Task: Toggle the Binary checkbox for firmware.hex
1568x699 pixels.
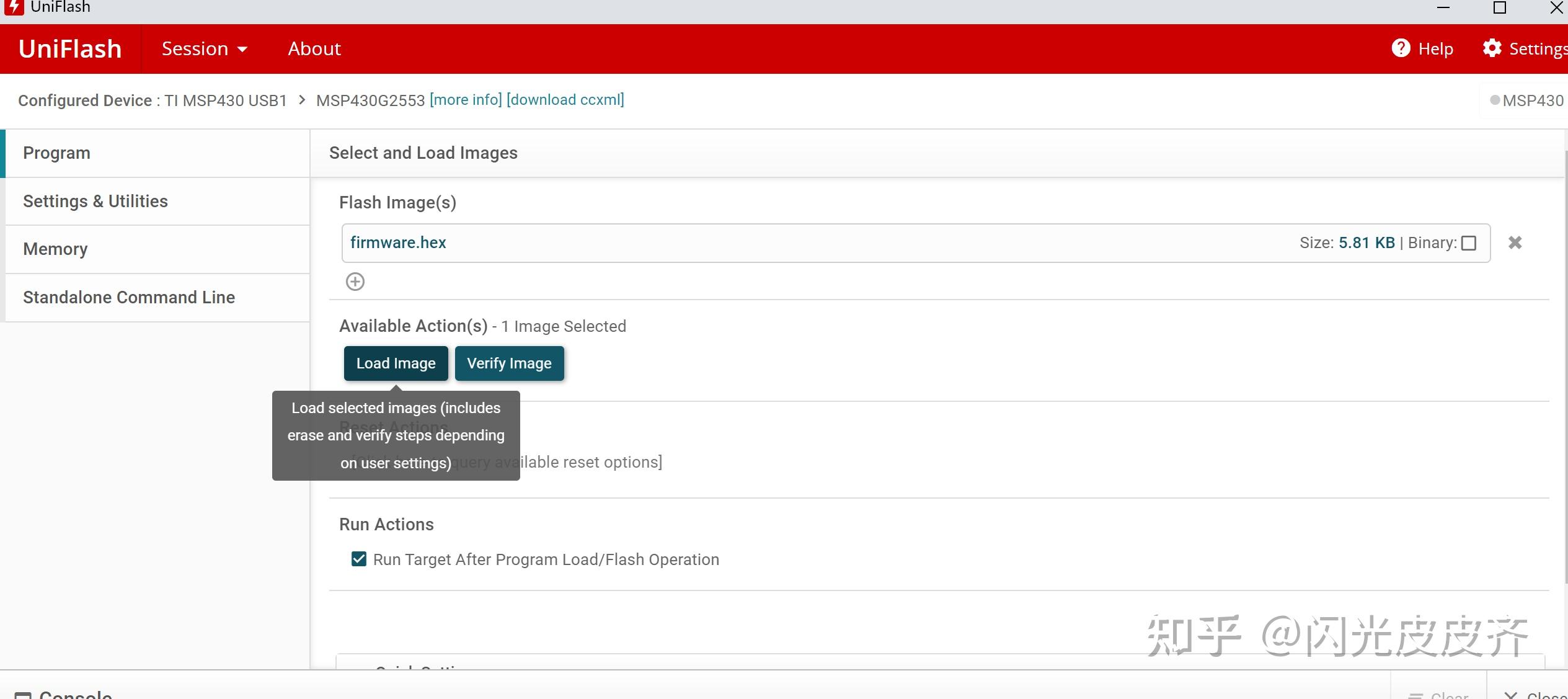Action: [x=1468, y=243]
